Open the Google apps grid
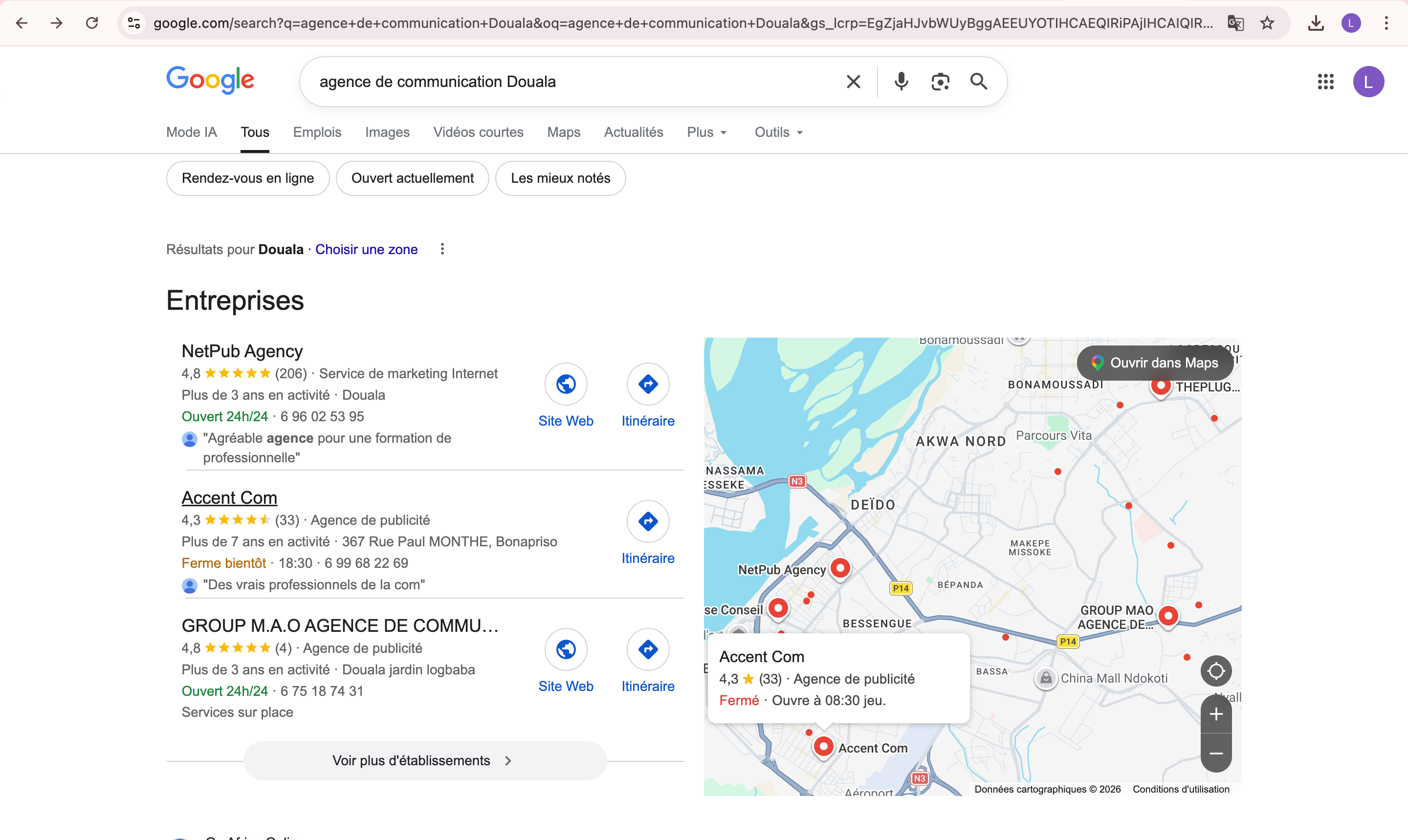Screen dimensions: 1408x840 click(x=1325, y=82)
